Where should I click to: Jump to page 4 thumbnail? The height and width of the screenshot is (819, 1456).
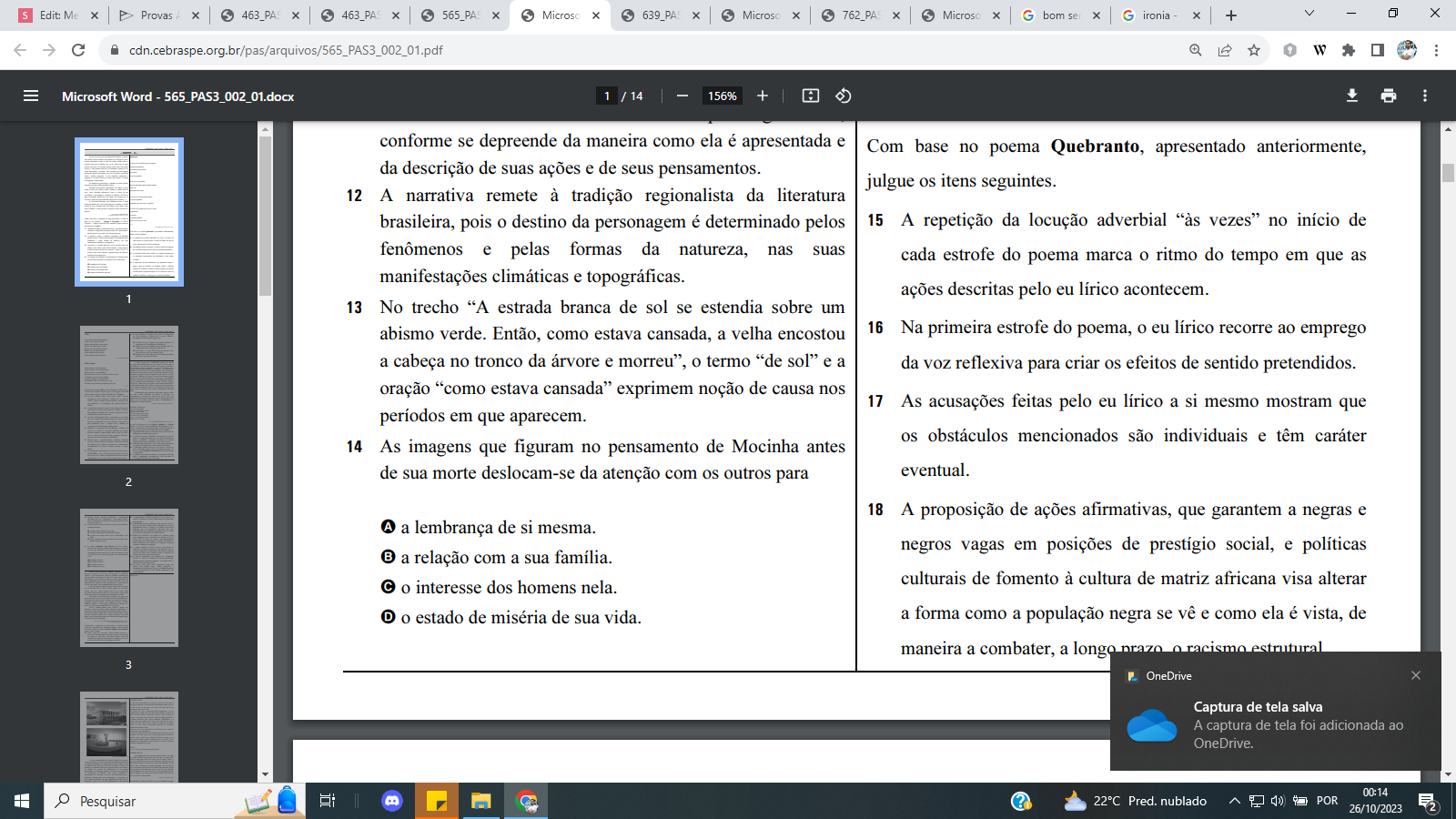129,736
